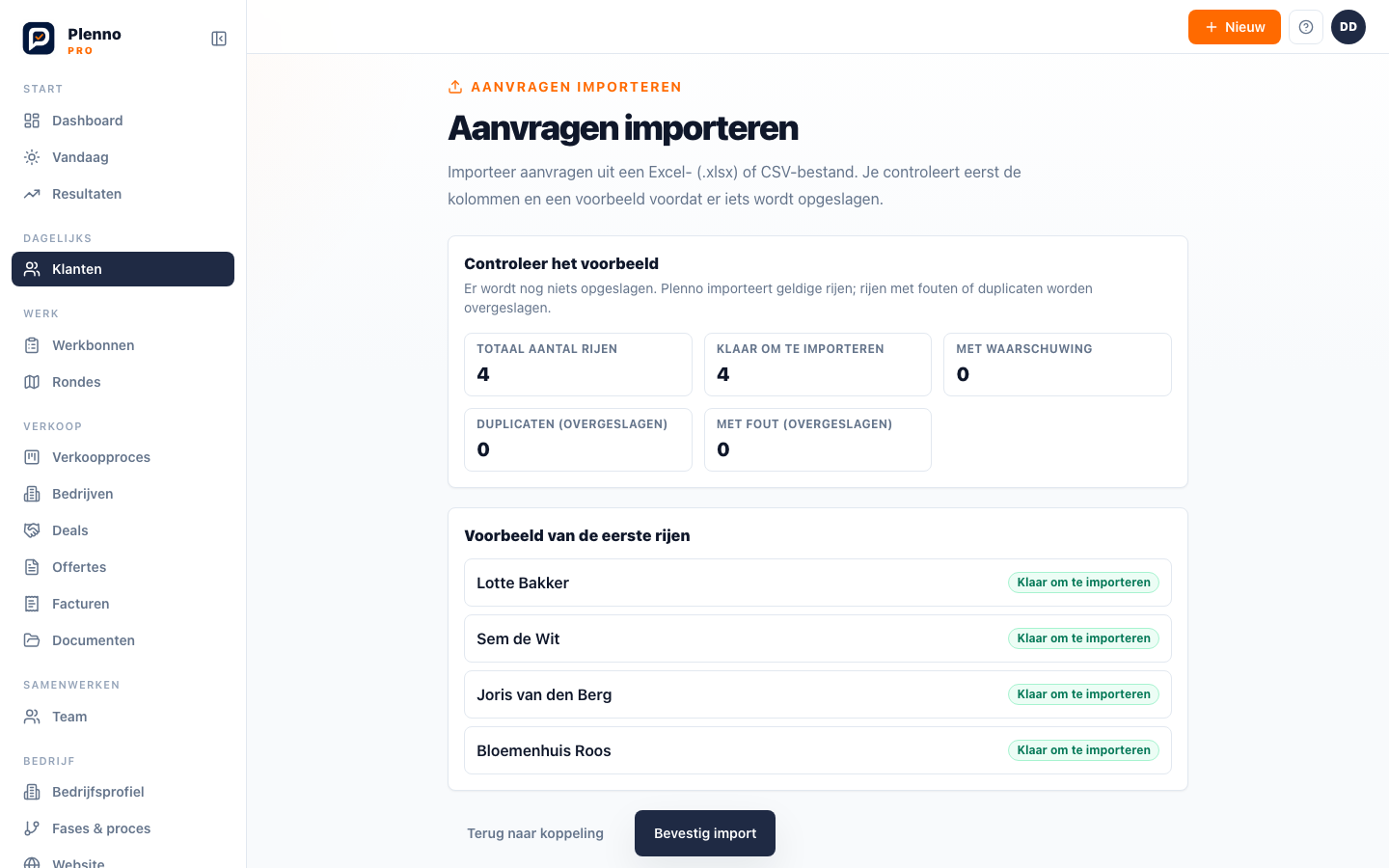Click the Resultaten trend icon
Viewport: 1389px width, 868px height.
coord(32,194)
